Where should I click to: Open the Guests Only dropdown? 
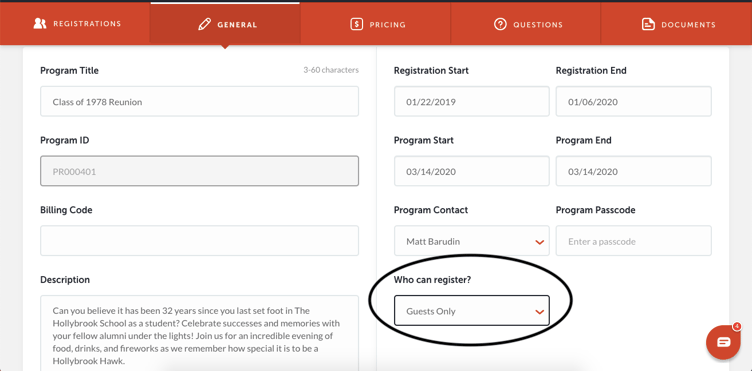(x=472, y=311)
